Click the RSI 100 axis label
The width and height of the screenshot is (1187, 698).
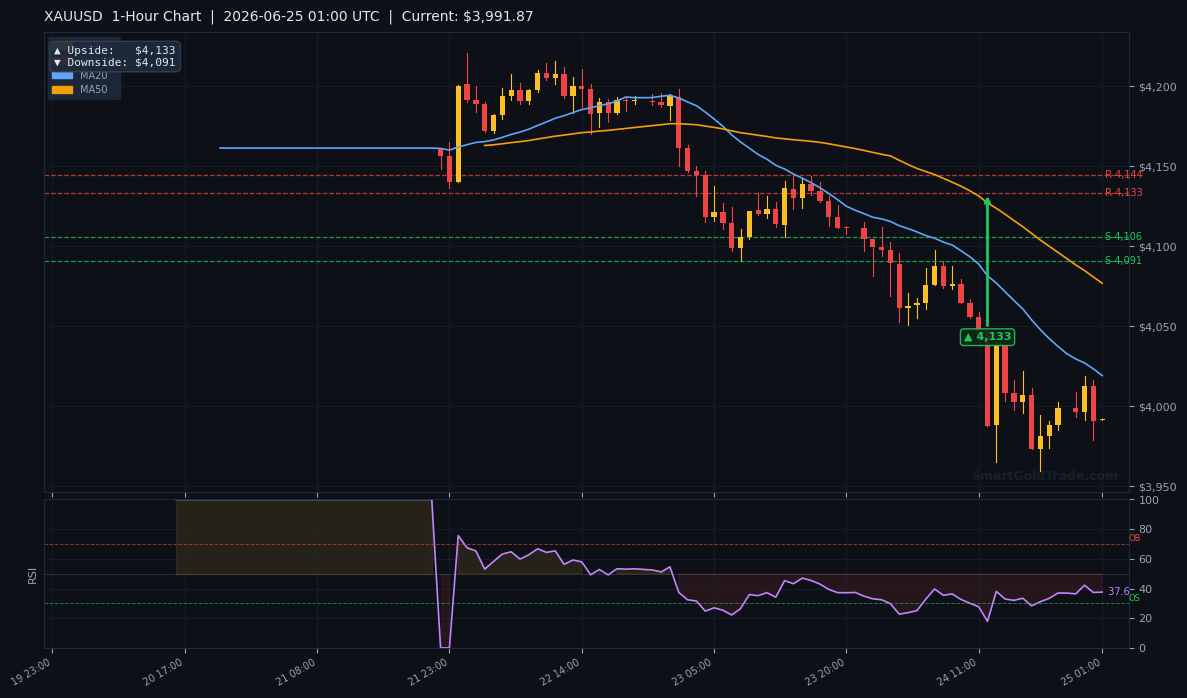point(1148,500)
